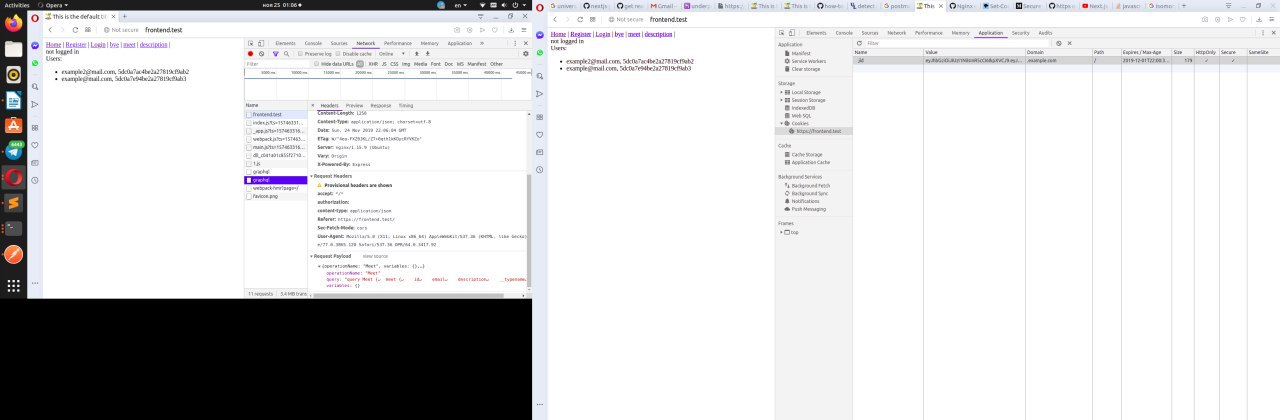Click the cookies Filter input field
Viewport: 1280px width, 420px height.
(x=958, y=43)
